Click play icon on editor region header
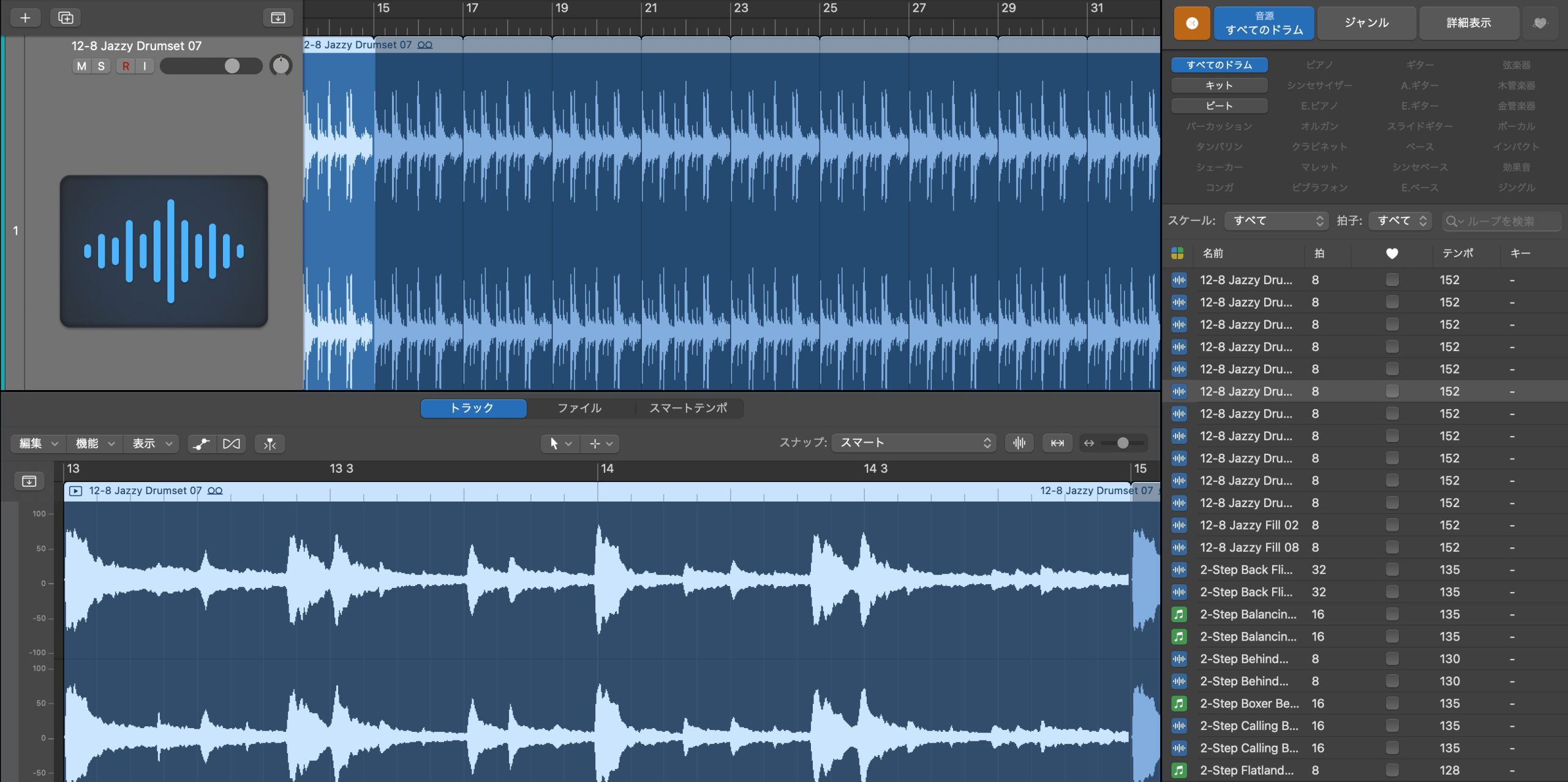This screenshot has height=782, width=1568. click(x=75, y=491)
